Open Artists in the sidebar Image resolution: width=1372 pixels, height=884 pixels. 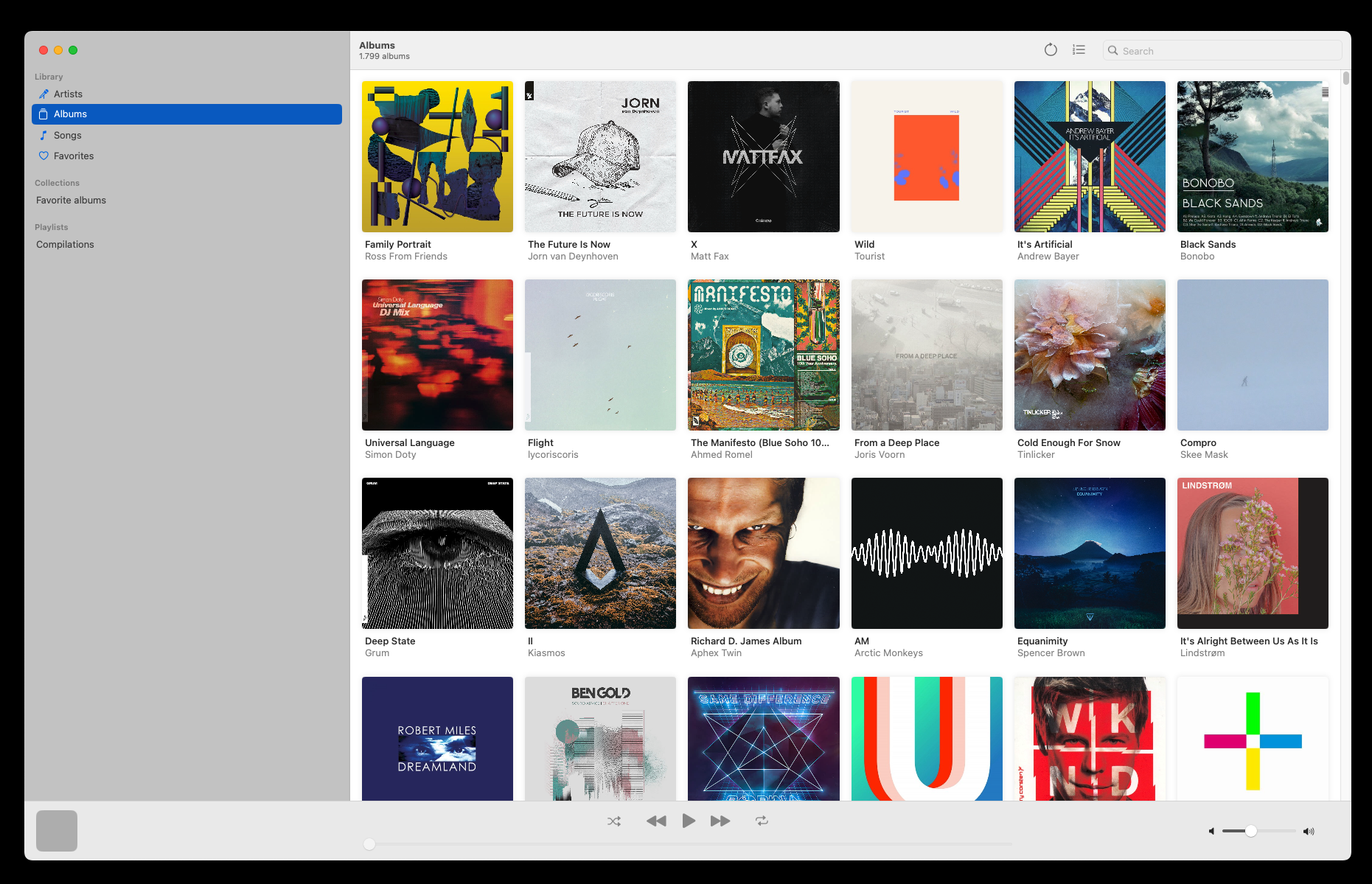tap(187, 94)
